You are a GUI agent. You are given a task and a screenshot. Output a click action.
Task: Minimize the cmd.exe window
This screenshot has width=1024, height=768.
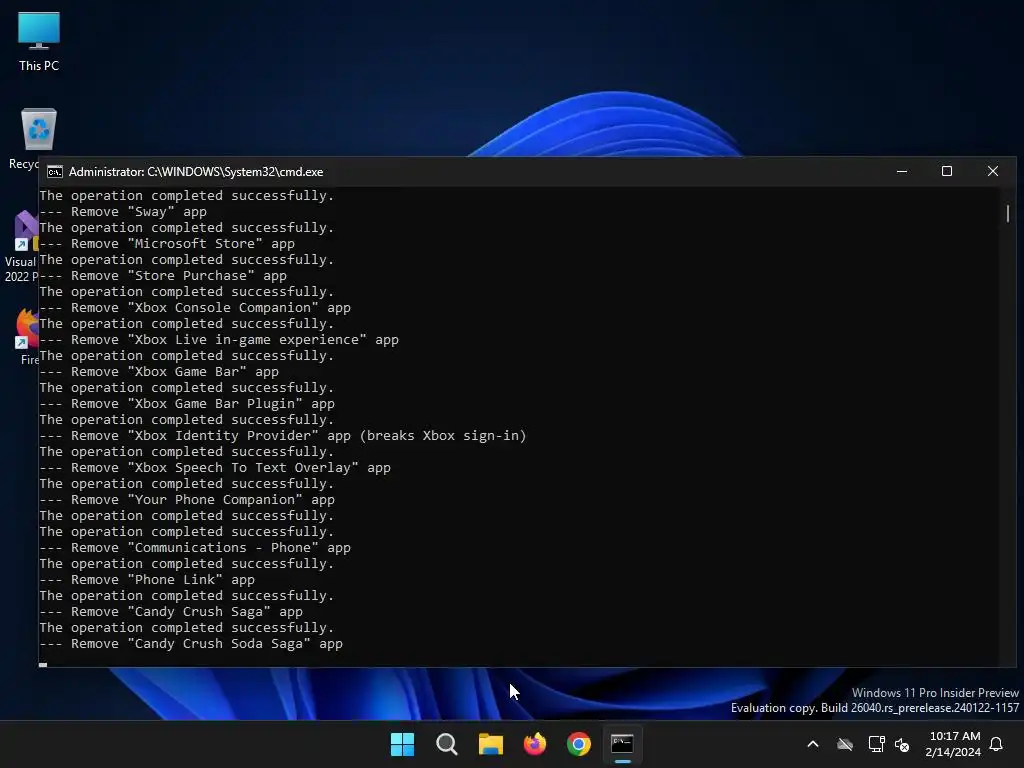pos(902,171)
